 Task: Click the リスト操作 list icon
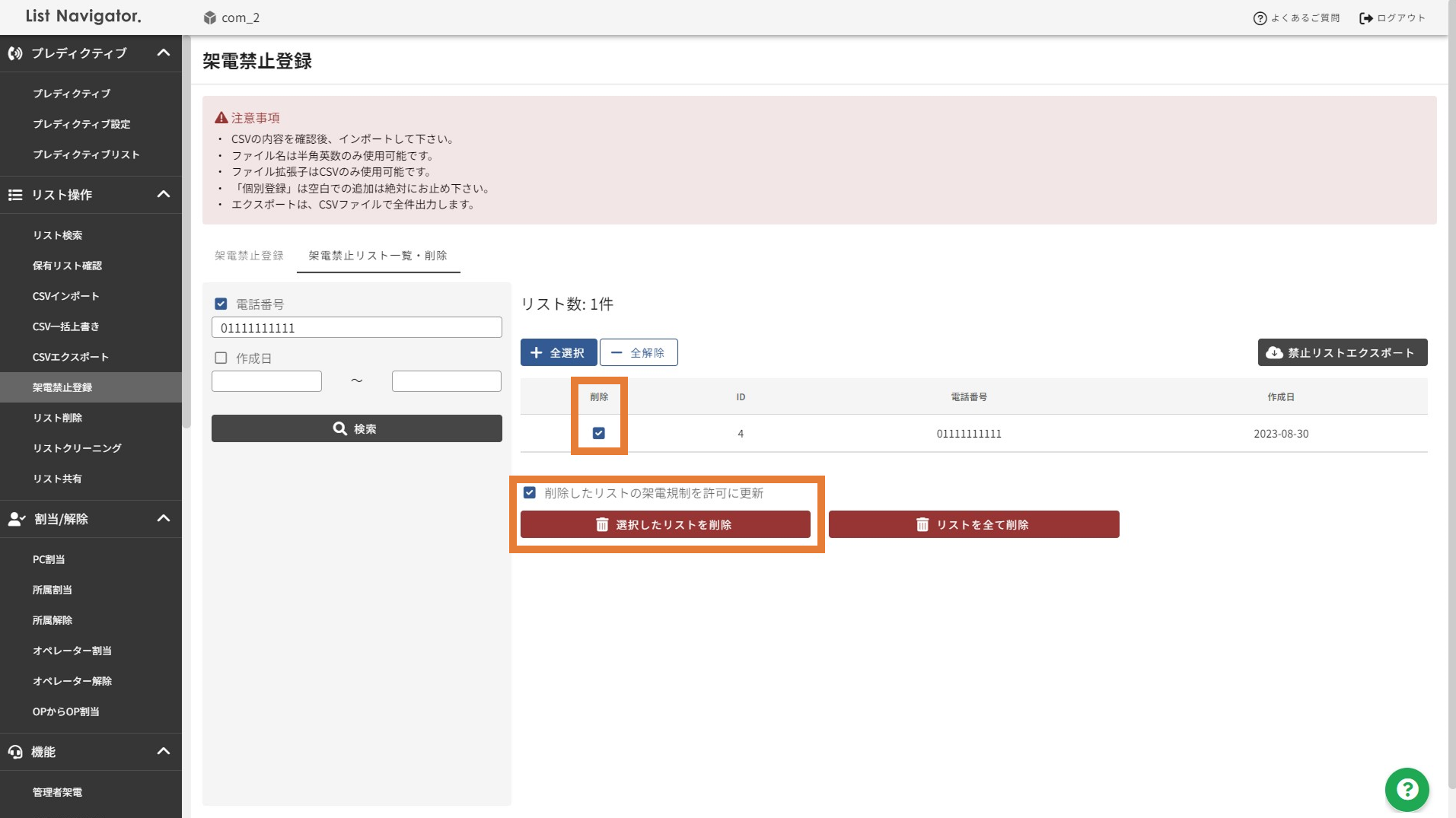tap(15, 195)
